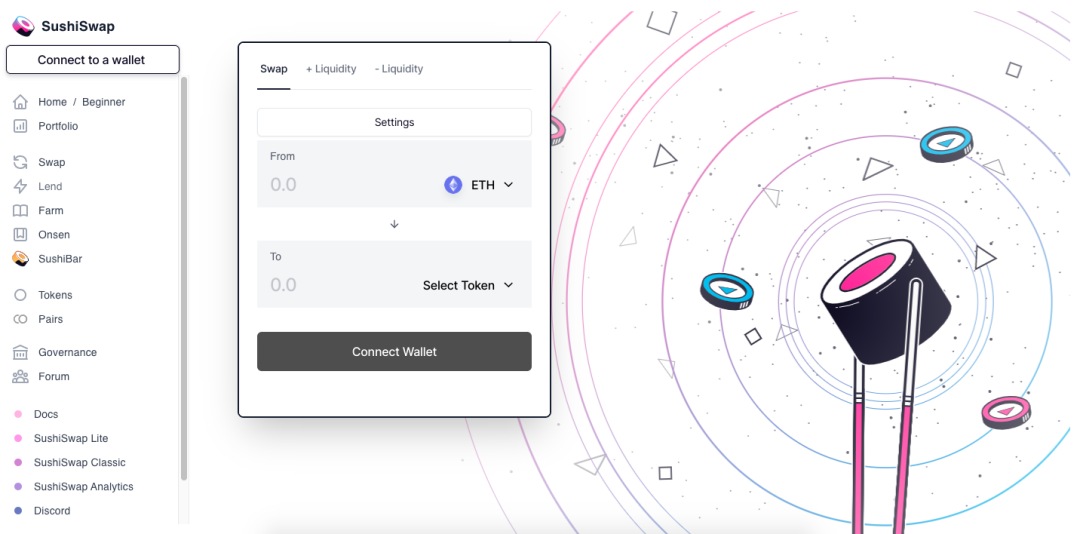1080x534 pixels.
Task: Switch to the + Liquidity tab
Action: point(331,69)
